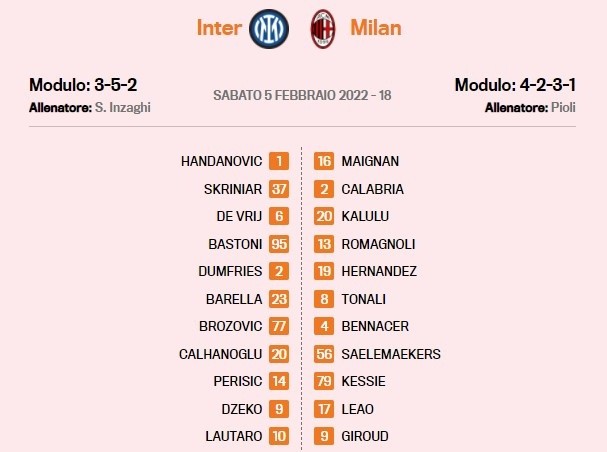Select Handanovic's number 1 badge
The height and width of the screenshot is (452, 607).
coord(279,161)
